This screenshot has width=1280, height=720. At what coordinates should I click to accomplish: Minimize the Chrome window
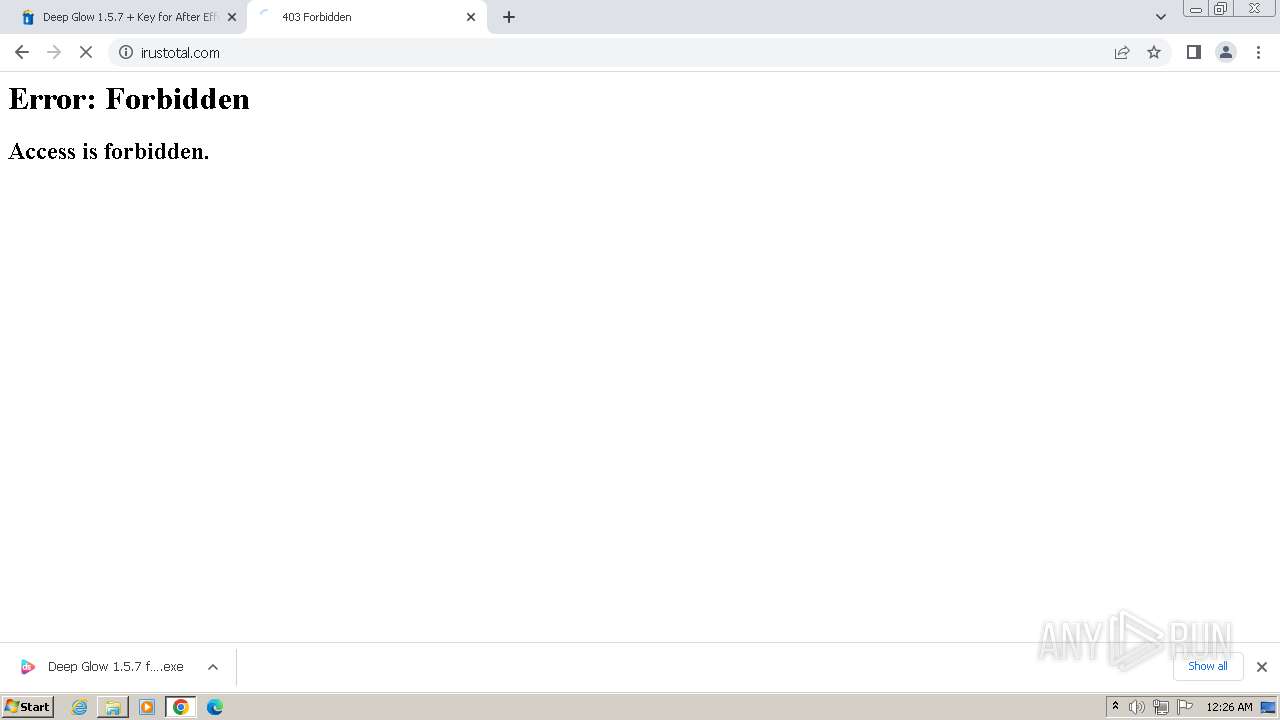[x=1196, y=9]
